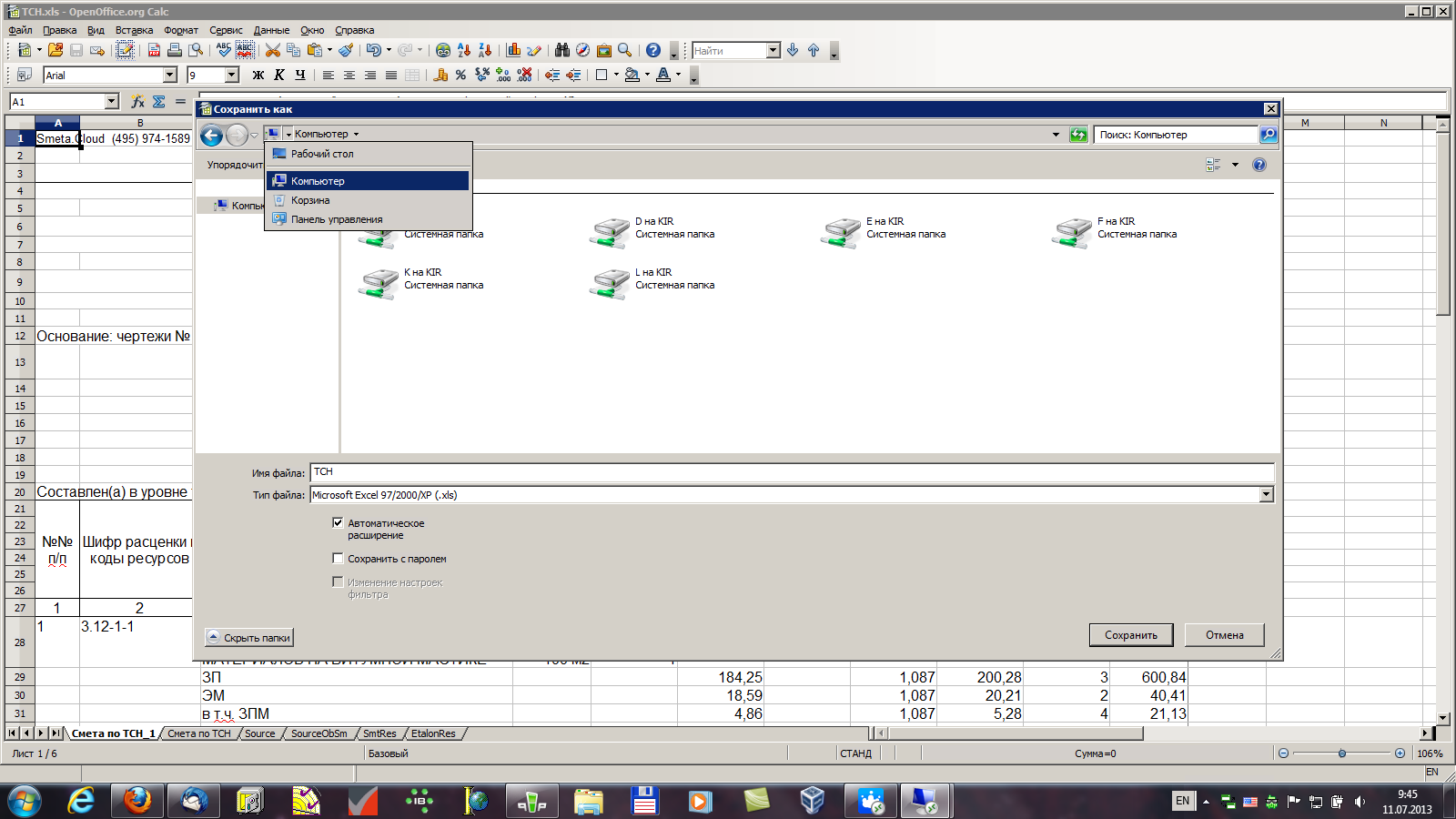Click the Сохранить button
The image size is (1456, 819).
tap(1131, 635)
